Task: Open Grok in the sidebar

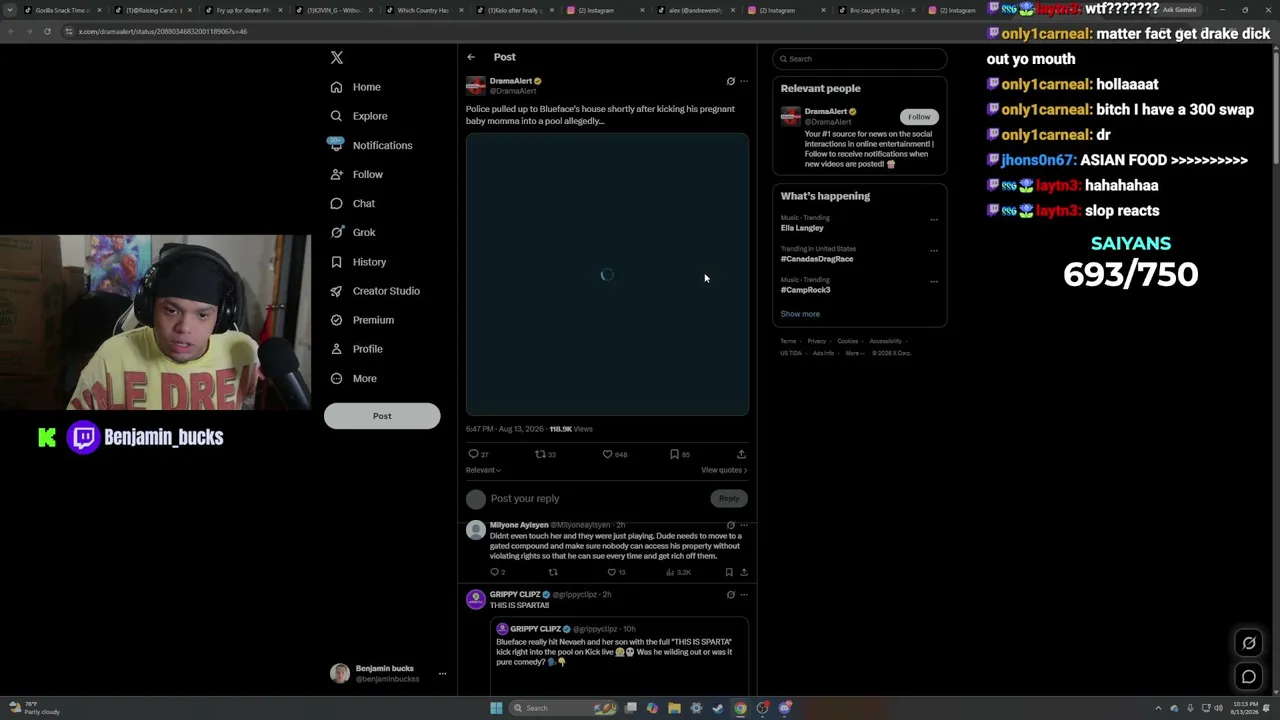Action: pos(353,232)
